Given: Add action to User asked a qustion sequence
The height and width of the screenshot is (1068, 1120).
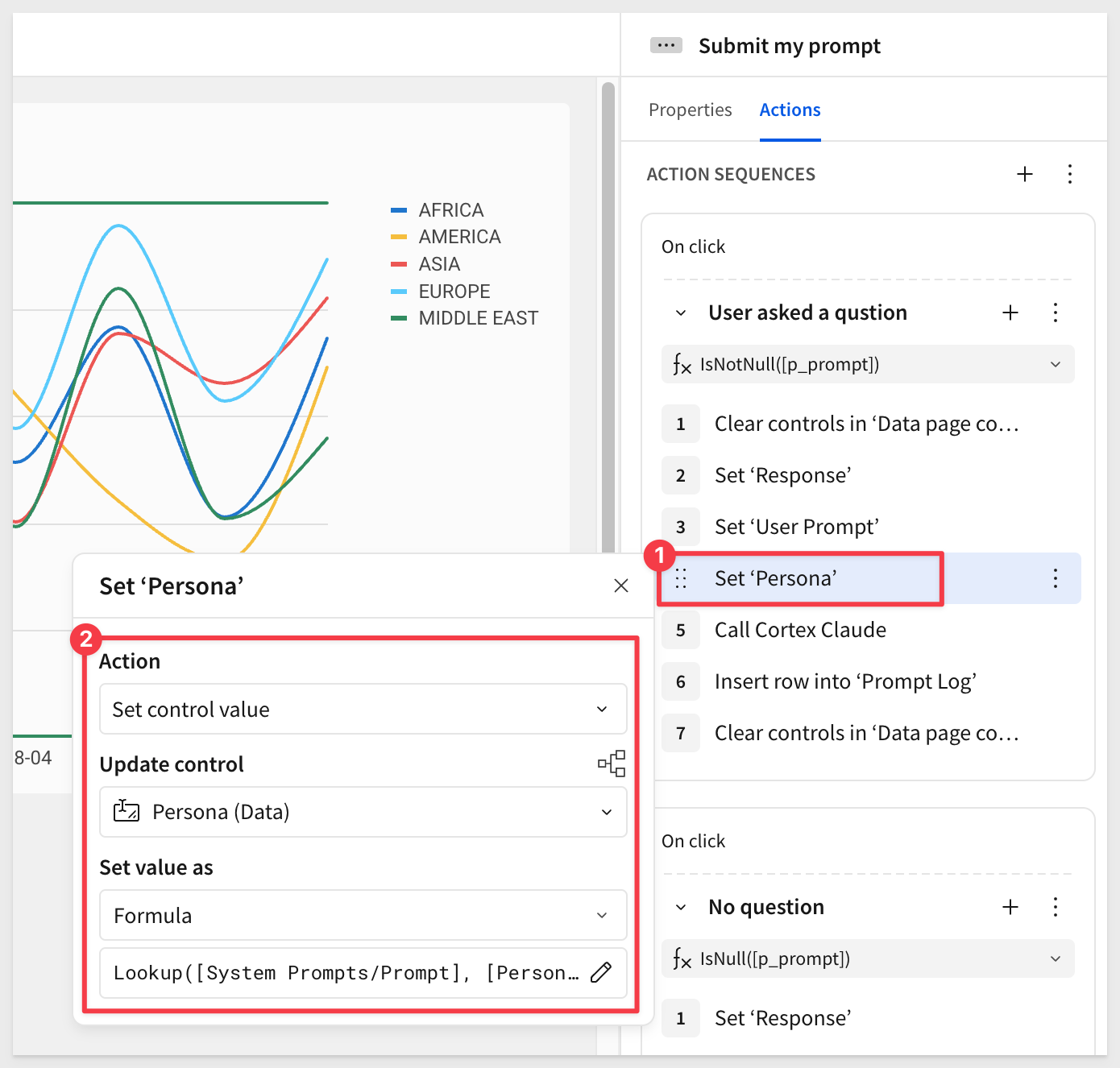Looking at the screenshot, I should 1010,313.
